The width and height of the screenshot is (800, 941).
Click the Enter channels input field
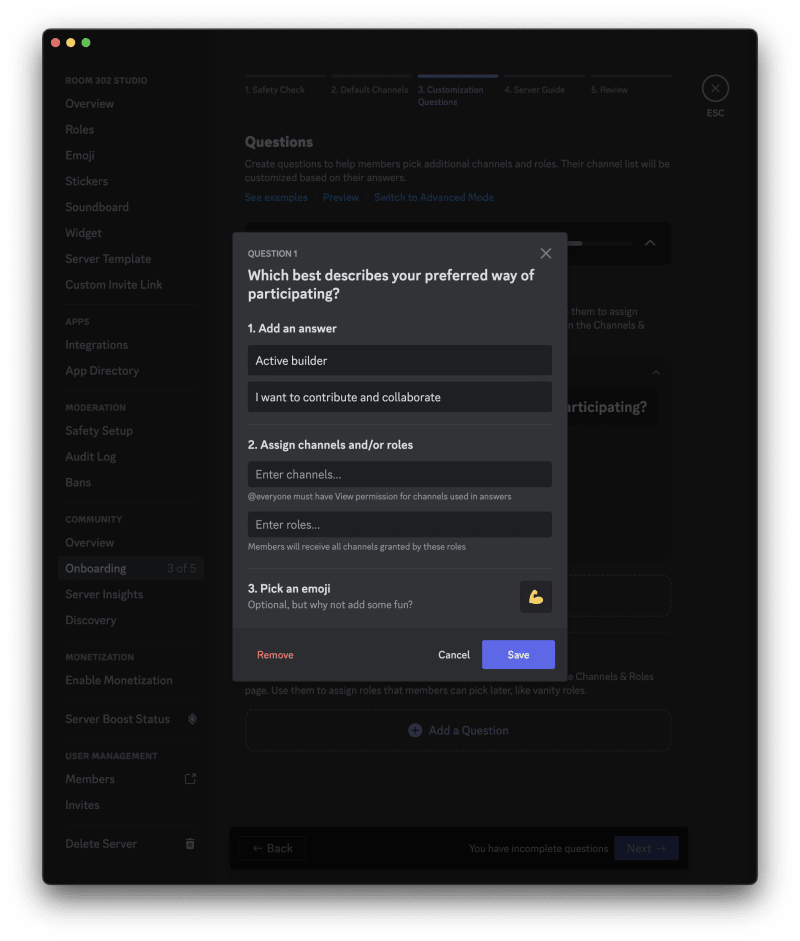click(x=399, y=473)
